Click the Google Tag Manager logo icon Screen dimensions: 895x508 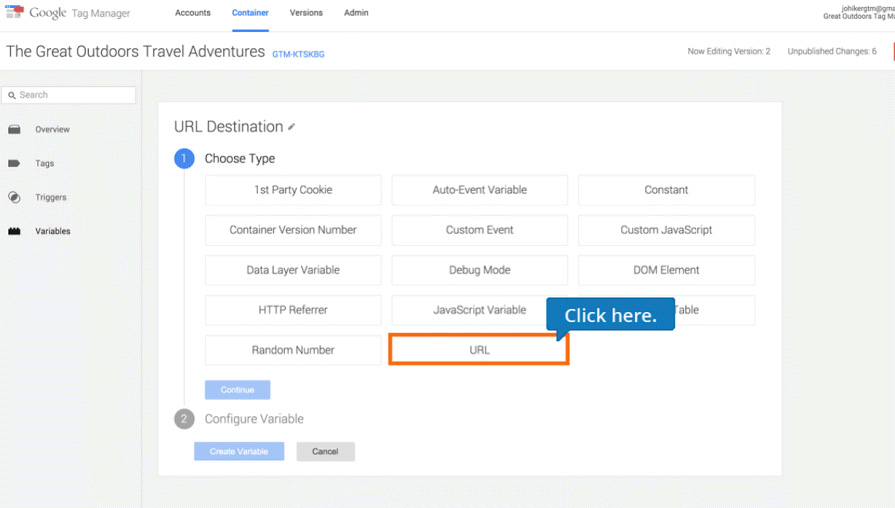coord(15,12)
